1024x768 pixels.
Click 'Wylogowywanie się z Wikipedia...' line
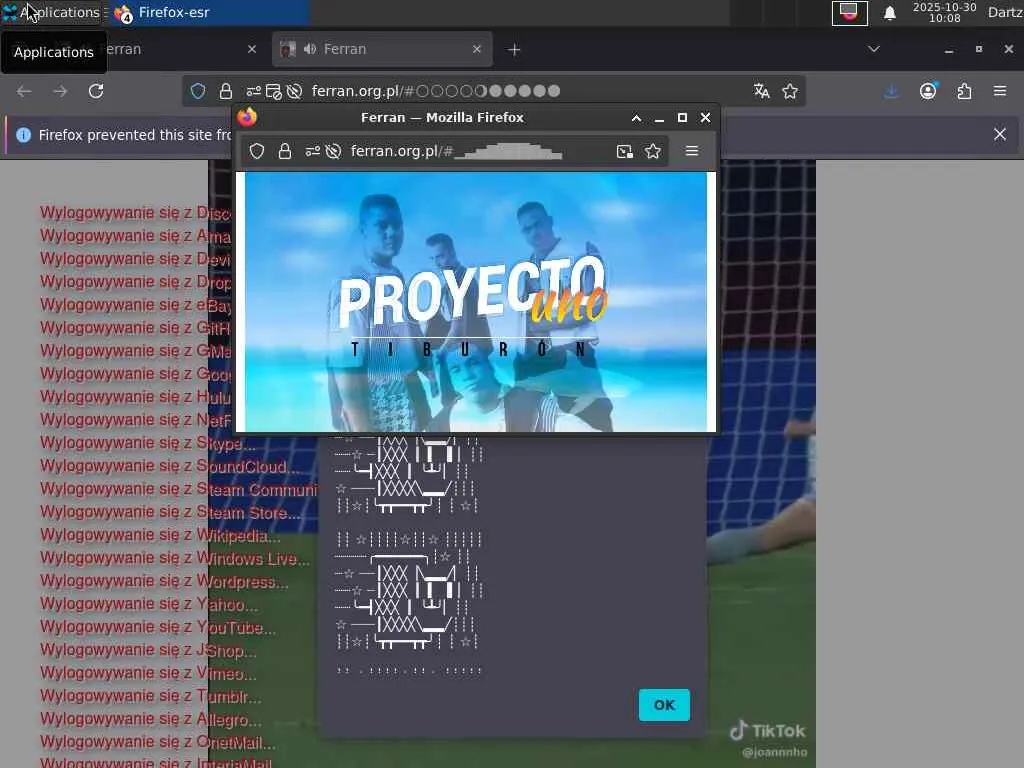tap(160, 536)
